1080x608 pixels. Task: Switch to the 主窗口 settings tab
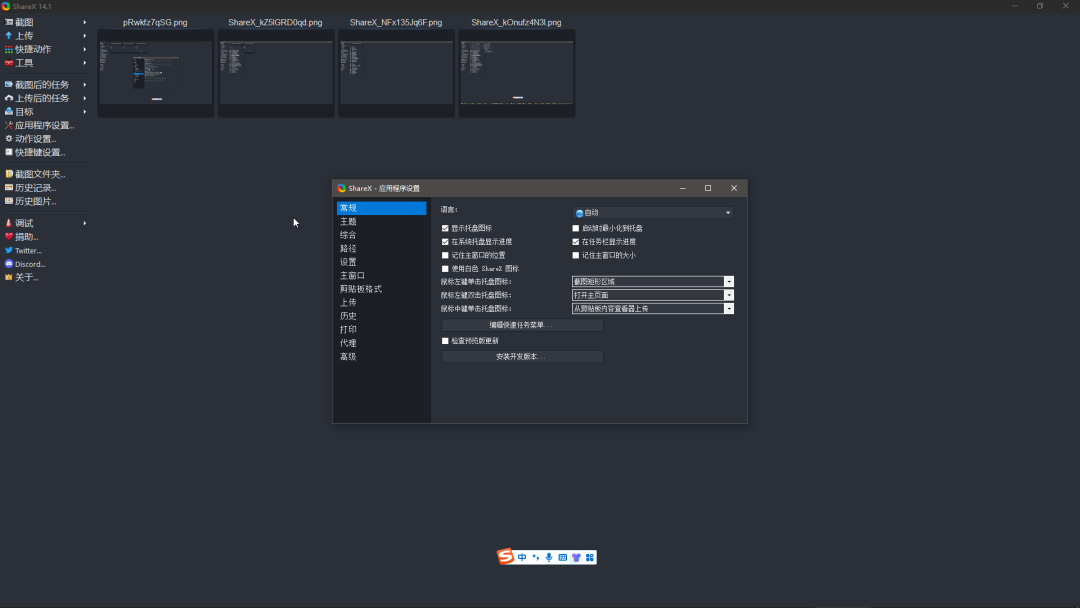point(382,275)
